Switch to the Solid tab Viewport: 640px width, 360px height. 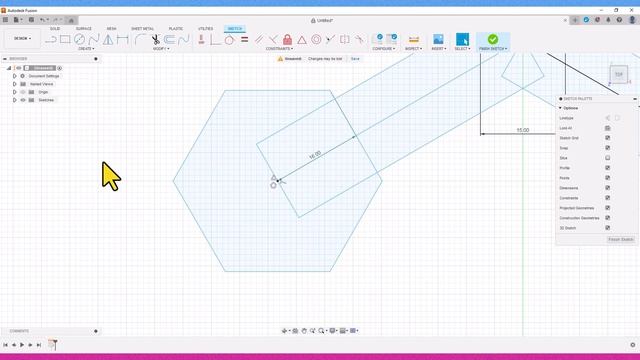[55, 29]
